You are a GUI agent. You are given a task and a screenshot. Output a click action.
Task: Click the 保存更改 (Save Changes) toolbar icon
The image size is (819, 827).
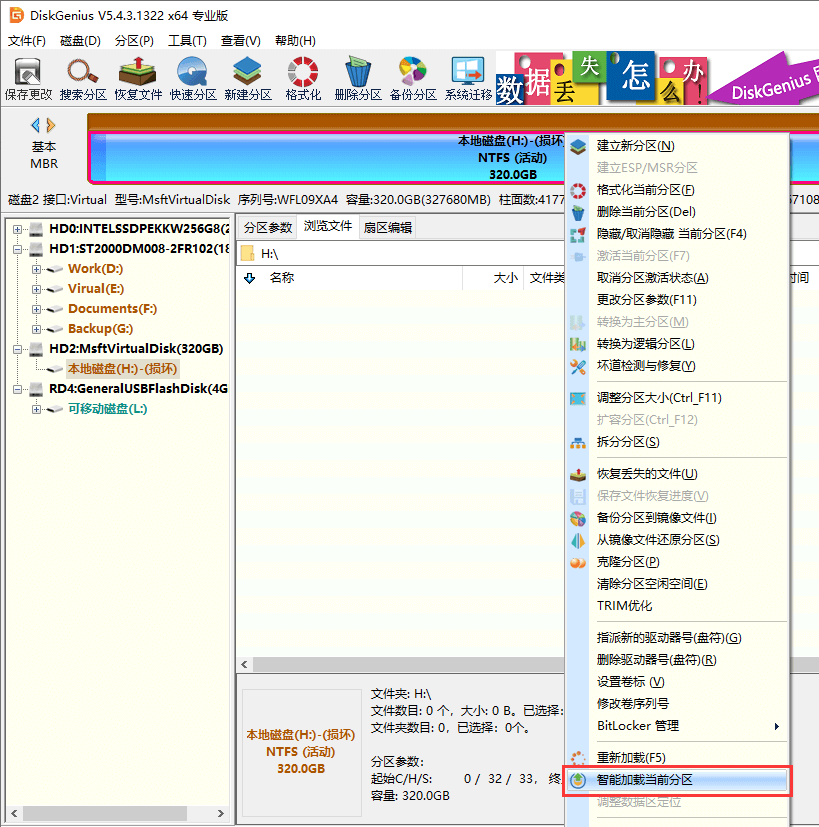(28, 76)
